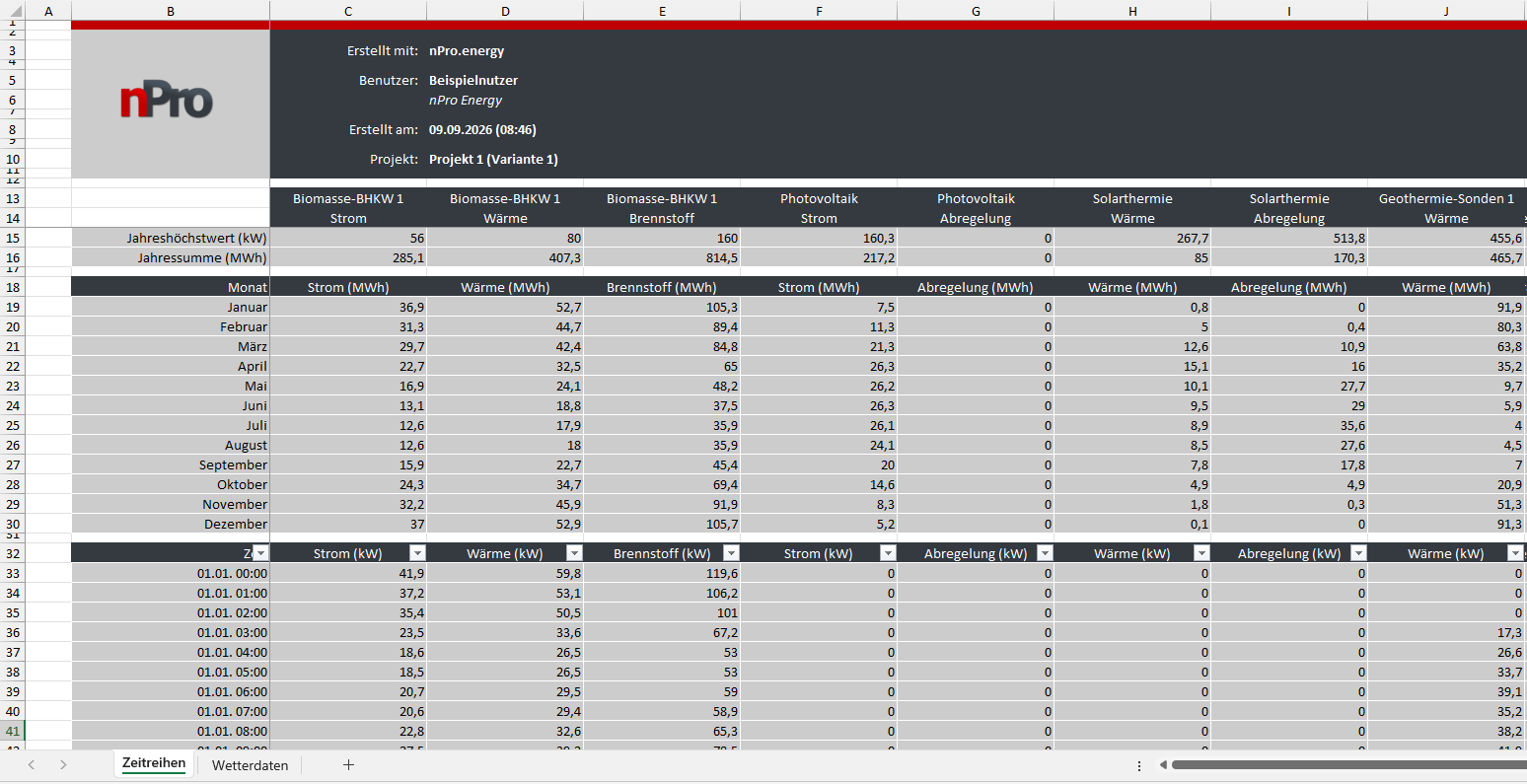Click the Januar row label
Viewport: 1527px width, 784px height.
171,307
